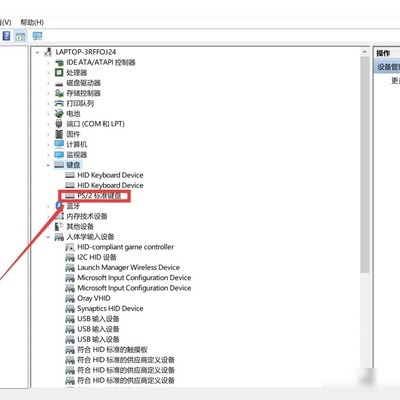
Task: Click the properties panel toolbar icon
Action: (x=20, y=36)
